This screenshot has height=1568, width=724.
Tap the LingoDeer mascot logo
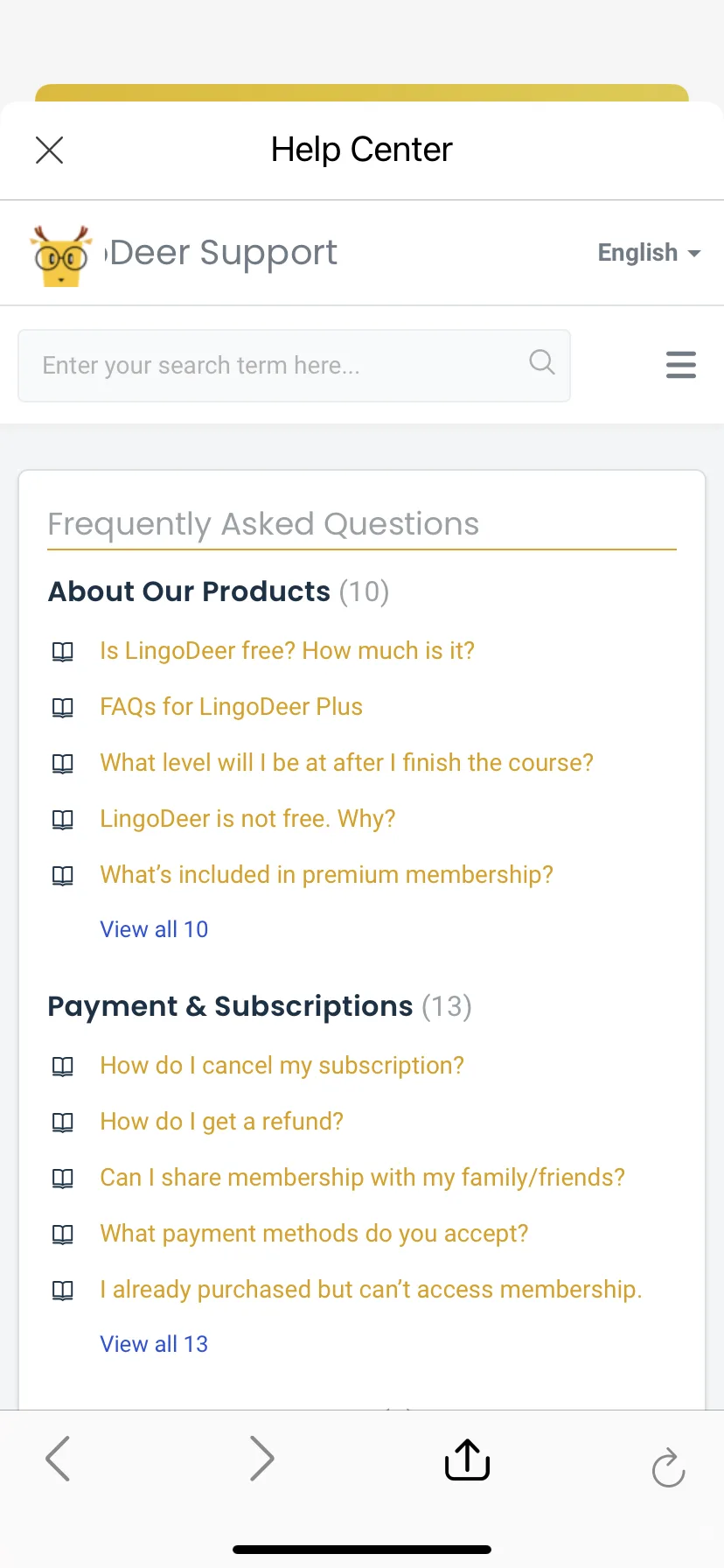60,256
